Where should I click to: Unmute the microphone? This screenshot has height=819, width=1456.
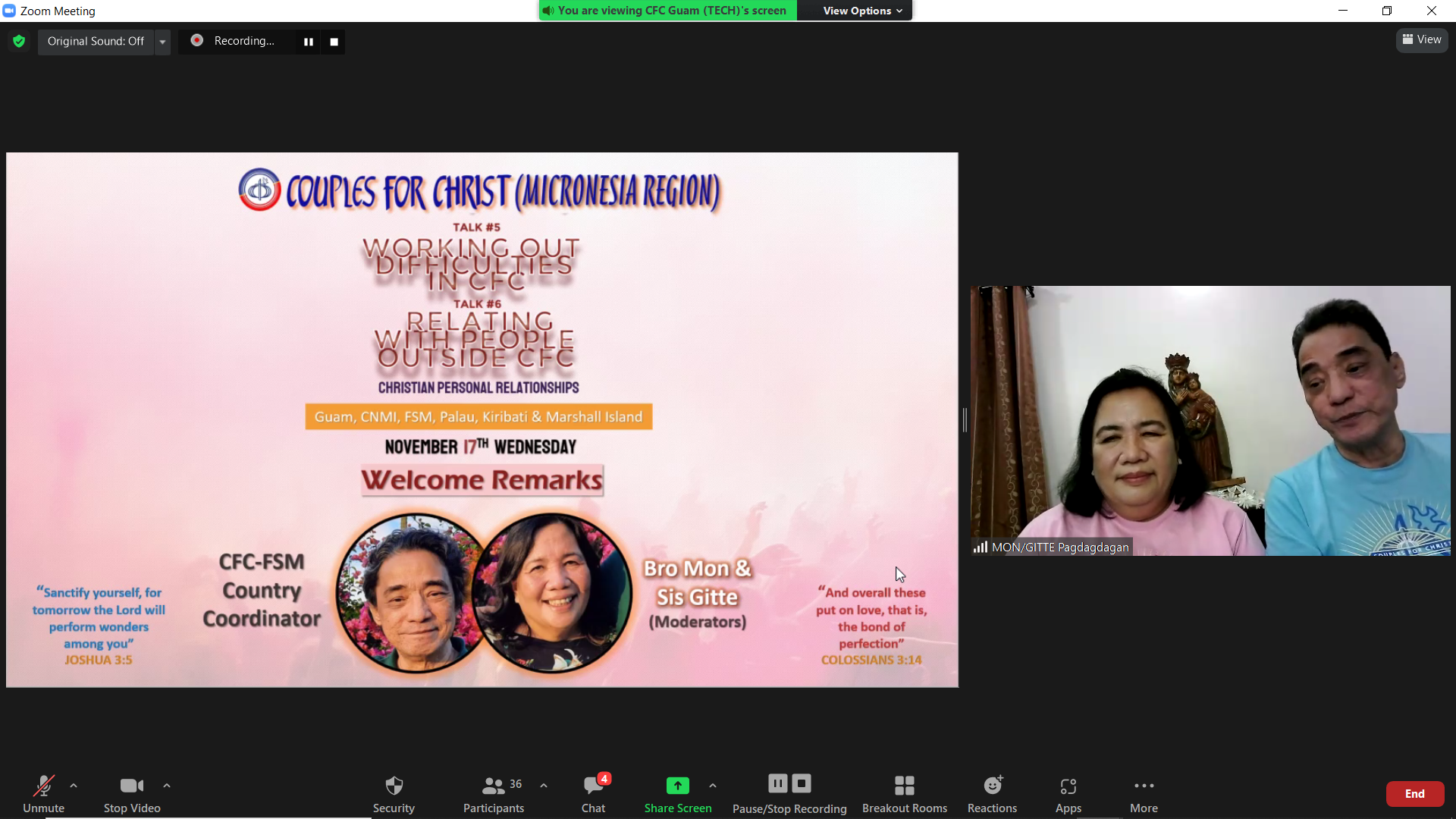[x=43, y=793]
